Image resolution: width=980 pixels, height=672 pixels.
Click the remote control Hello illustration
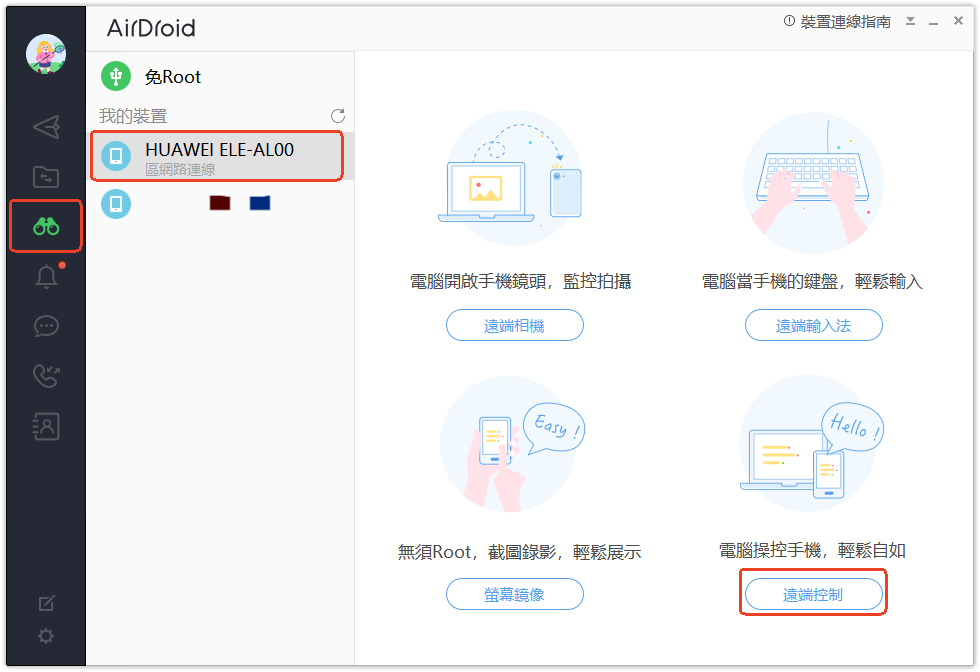811,445
